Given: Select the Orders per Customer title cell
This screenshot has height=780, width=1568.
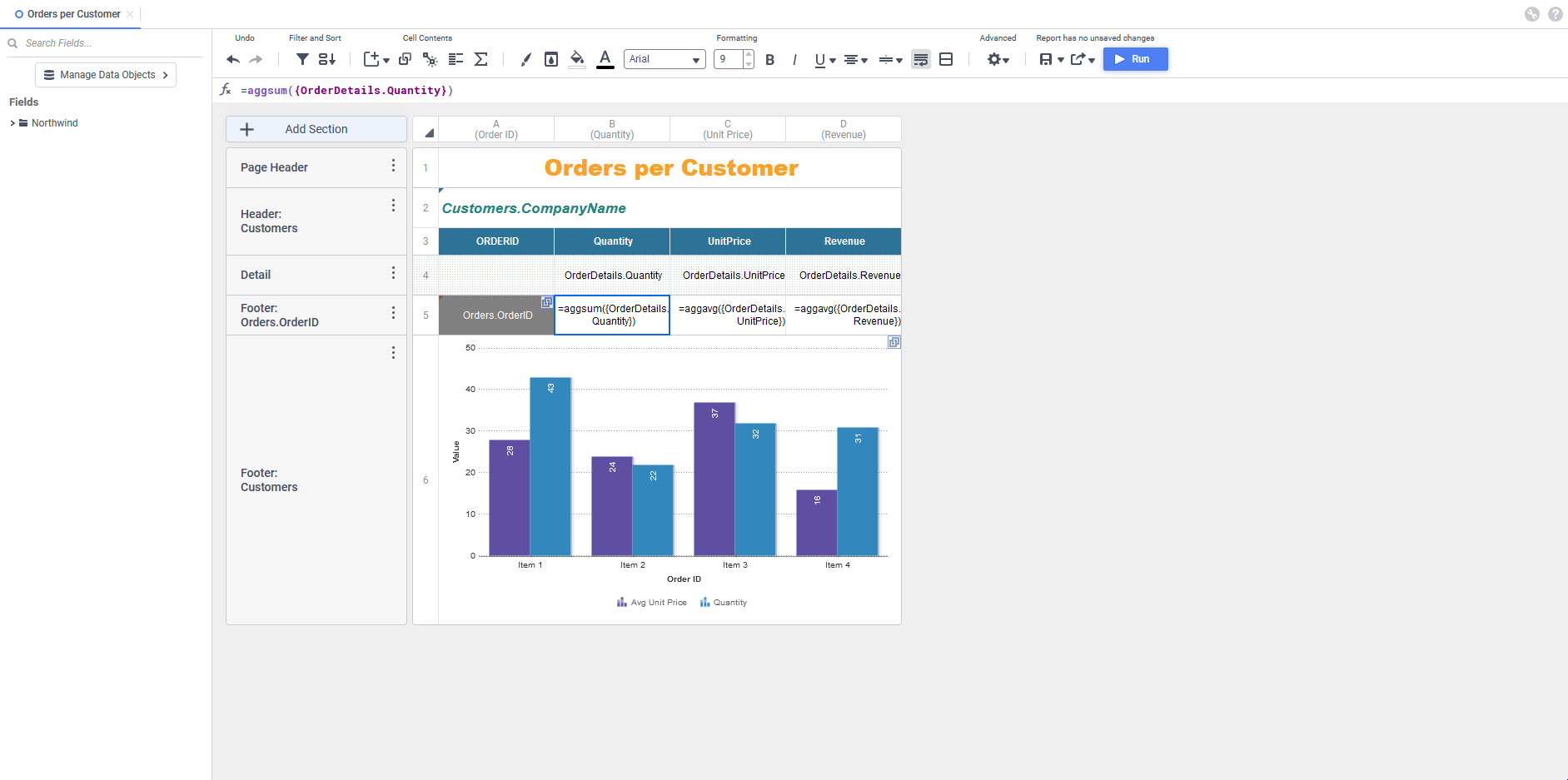Looking at the screenshot, I should [670, 167].
